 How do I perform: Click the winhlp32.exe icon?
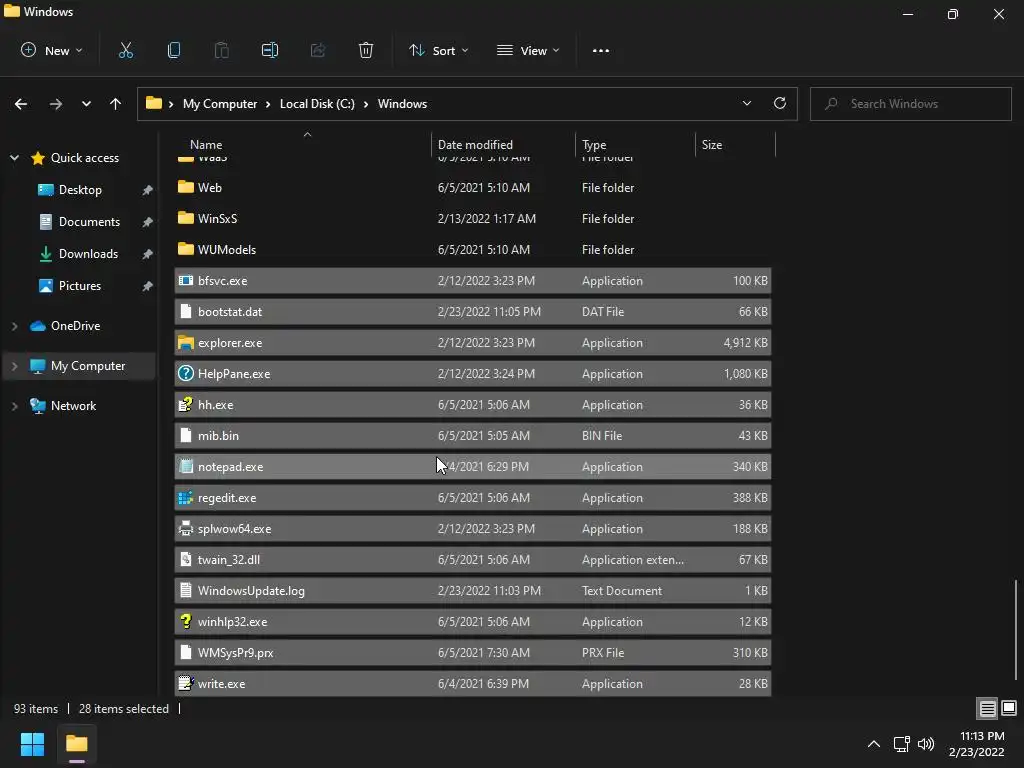[185, 621]
